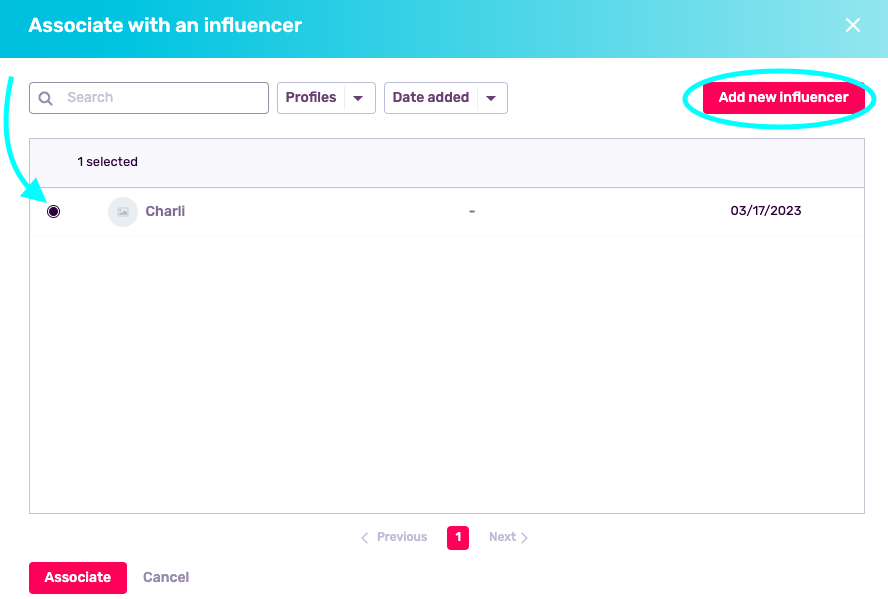Viewport: 888px width, 599px height.
Task: Click Charli's avatar placeholder image icon
Action: pos(122,211)
